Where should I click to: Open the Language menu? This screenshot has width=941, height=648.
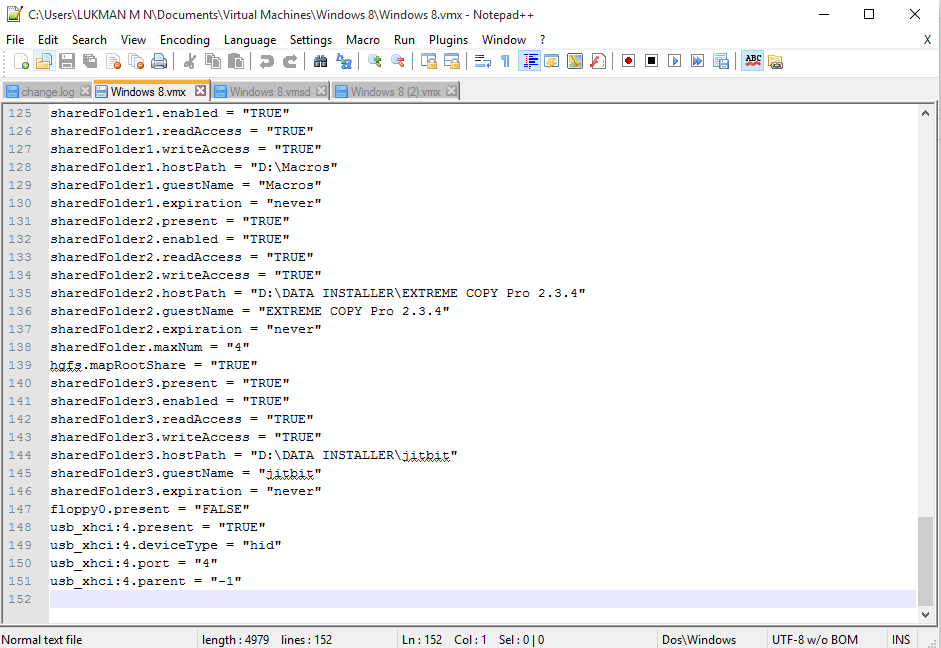[250, 40]
